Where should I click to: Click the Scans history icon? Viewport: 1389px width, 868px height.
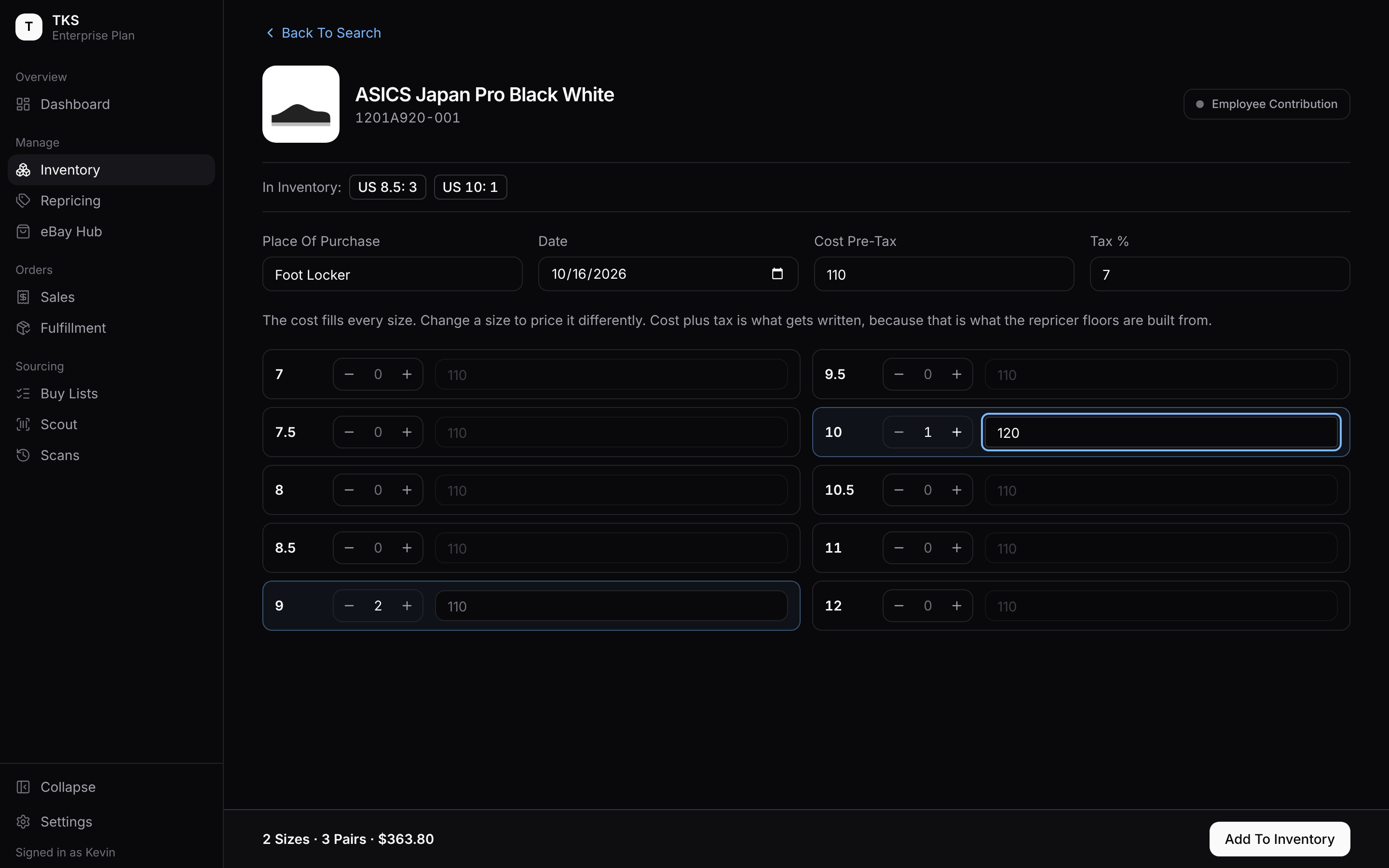click(23, 455)
